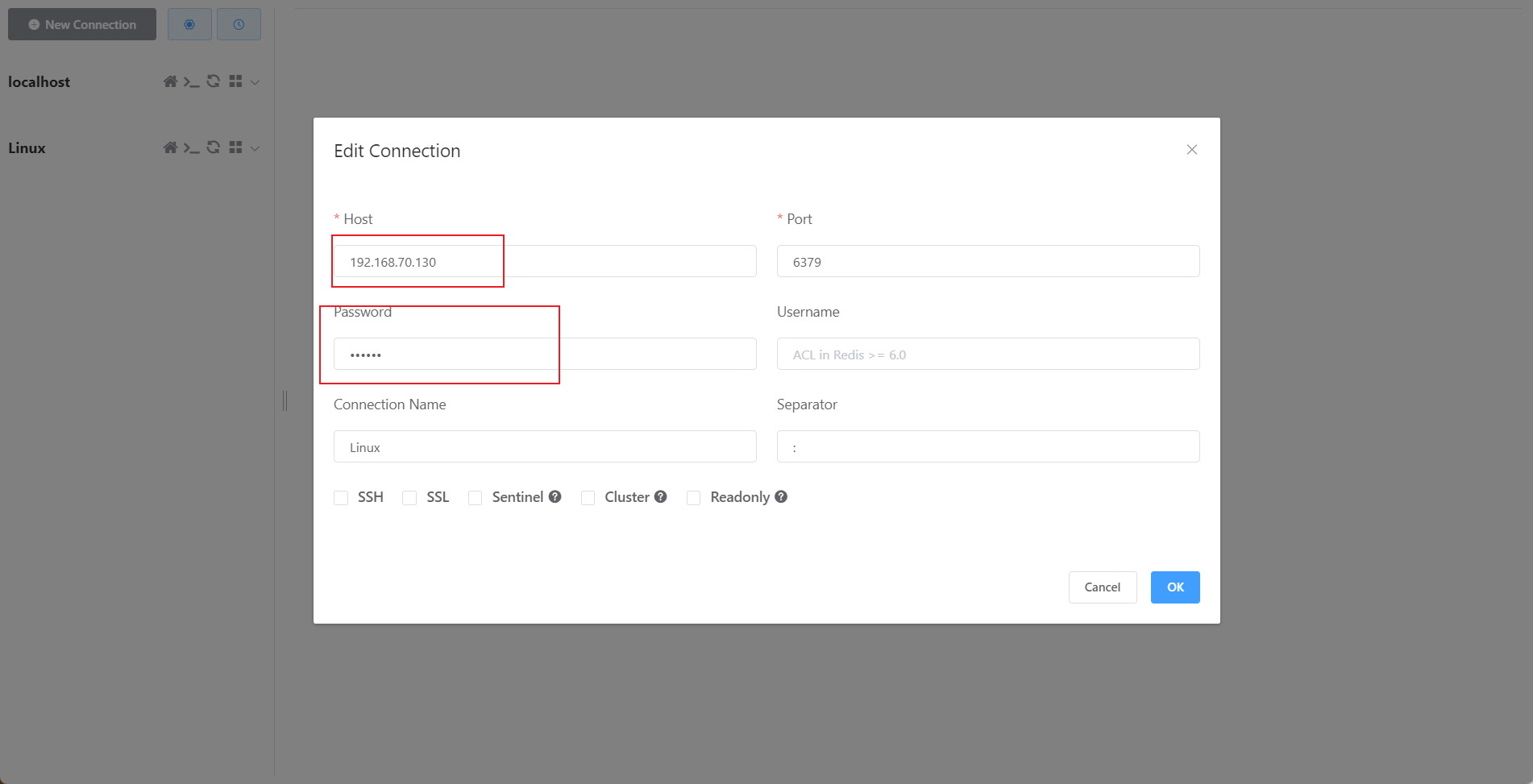
Task: Refresh the localhost connection
Action: pos(214,81)
